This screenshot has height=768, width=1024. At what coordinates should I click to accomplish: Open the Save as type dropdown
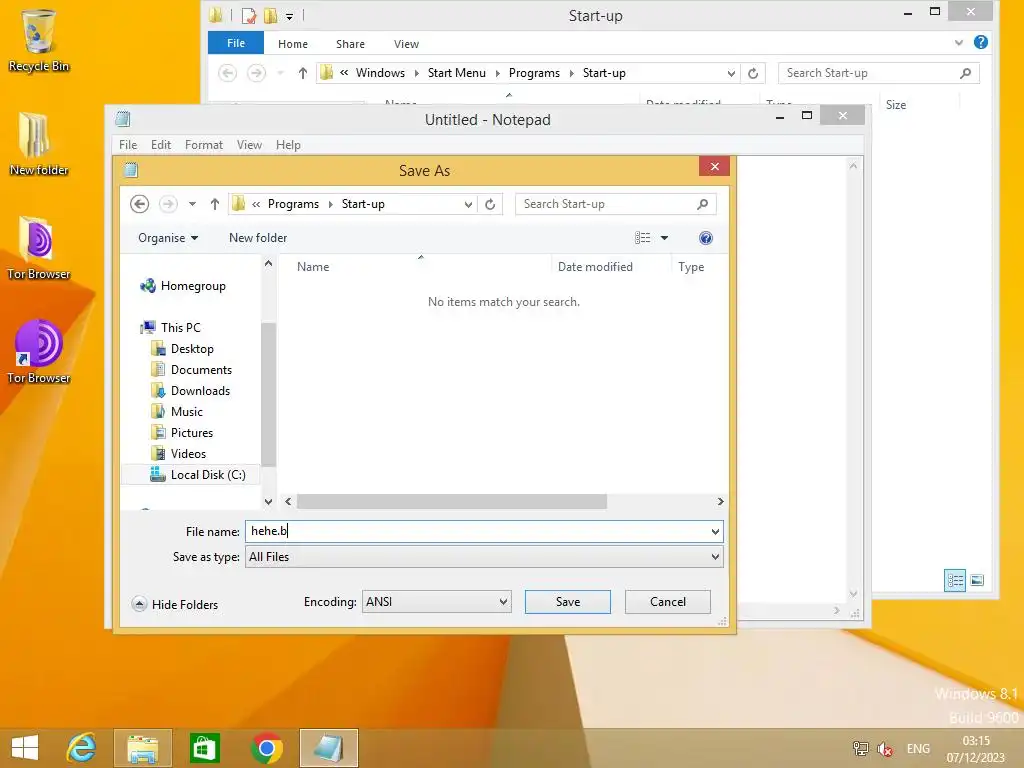click(715, 557)
